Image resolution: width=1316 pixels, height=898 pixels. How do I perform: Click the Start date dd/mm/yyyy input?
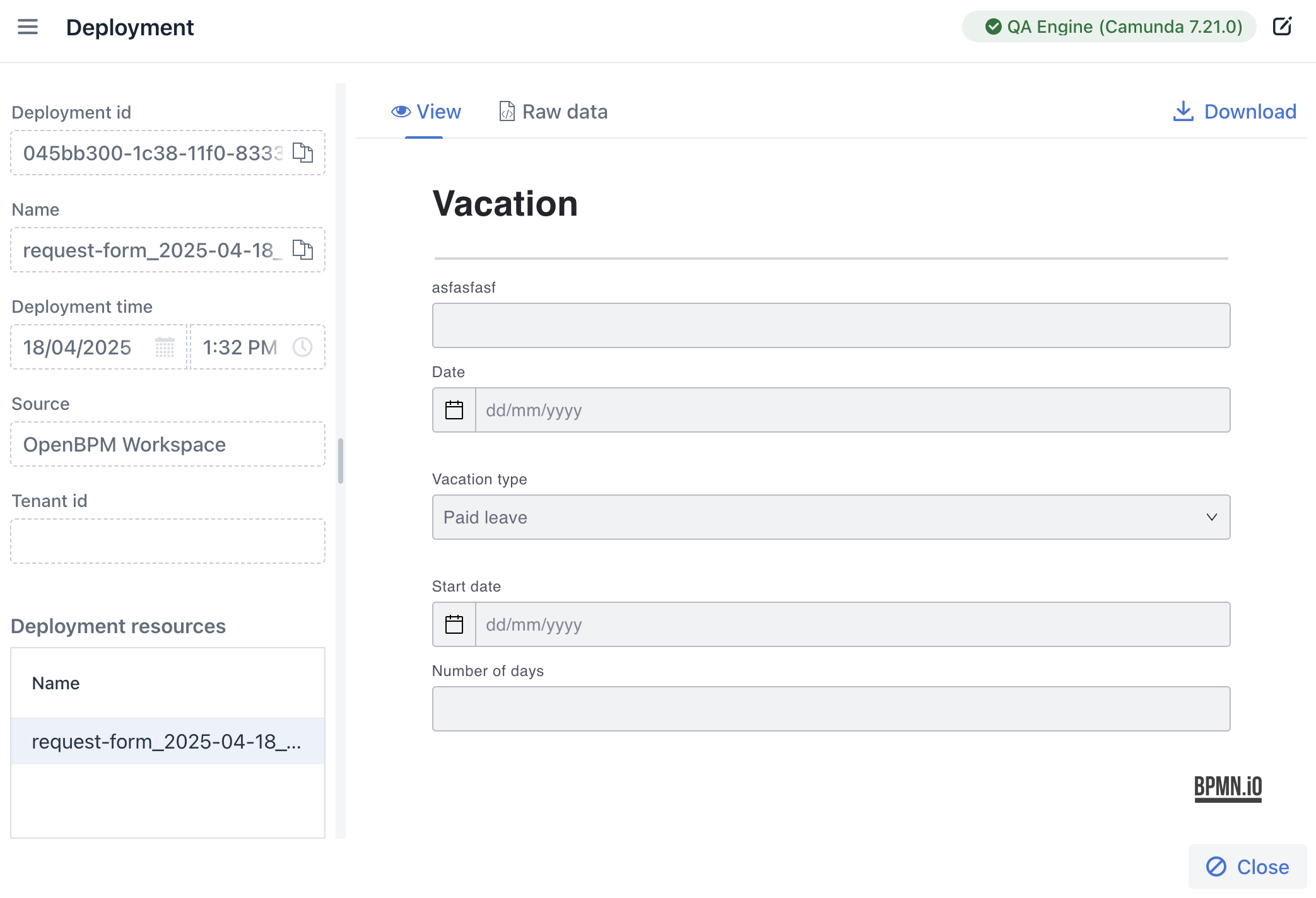point(852,624)
